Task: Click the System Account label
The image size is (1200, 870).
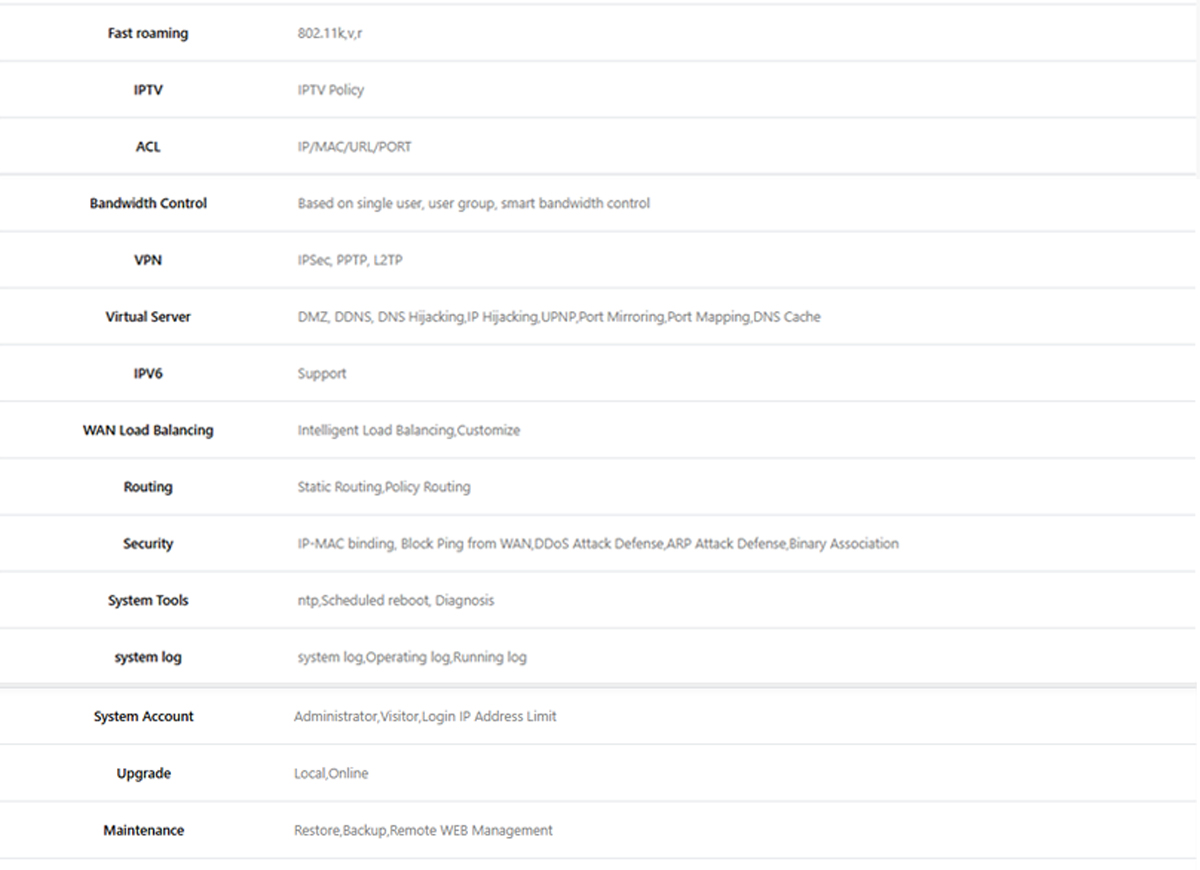Action: click(x=144, y=716)
